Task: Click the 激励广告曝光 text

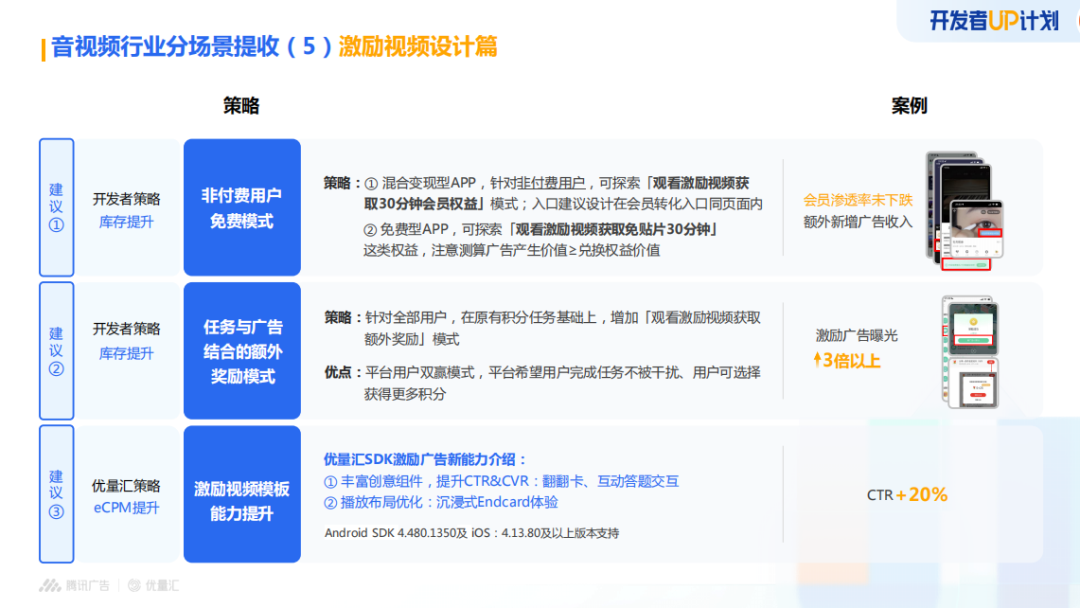Action: [857, 335]
